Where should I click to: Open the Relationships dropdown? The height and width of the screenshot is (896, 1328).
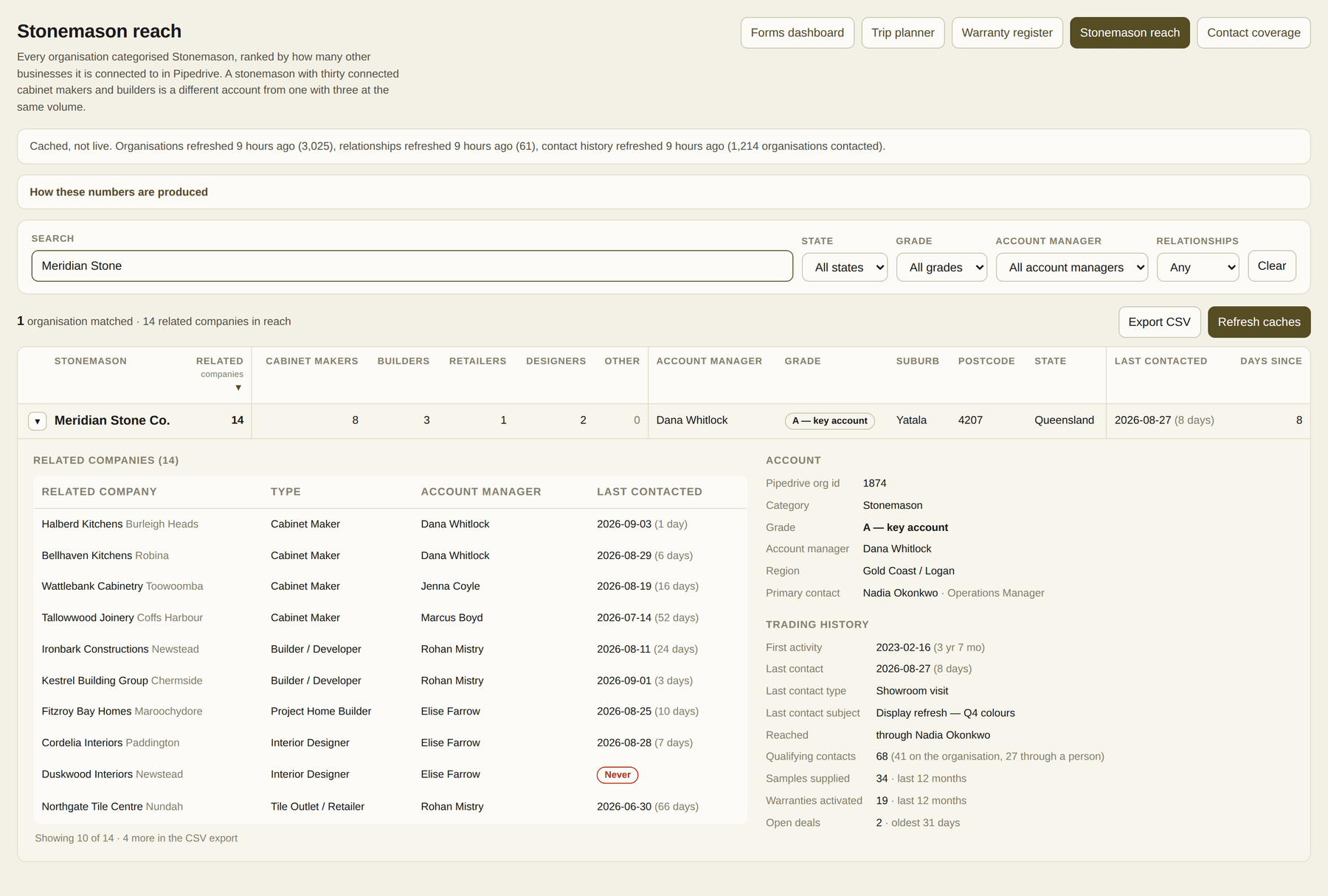coord(1198,267)
